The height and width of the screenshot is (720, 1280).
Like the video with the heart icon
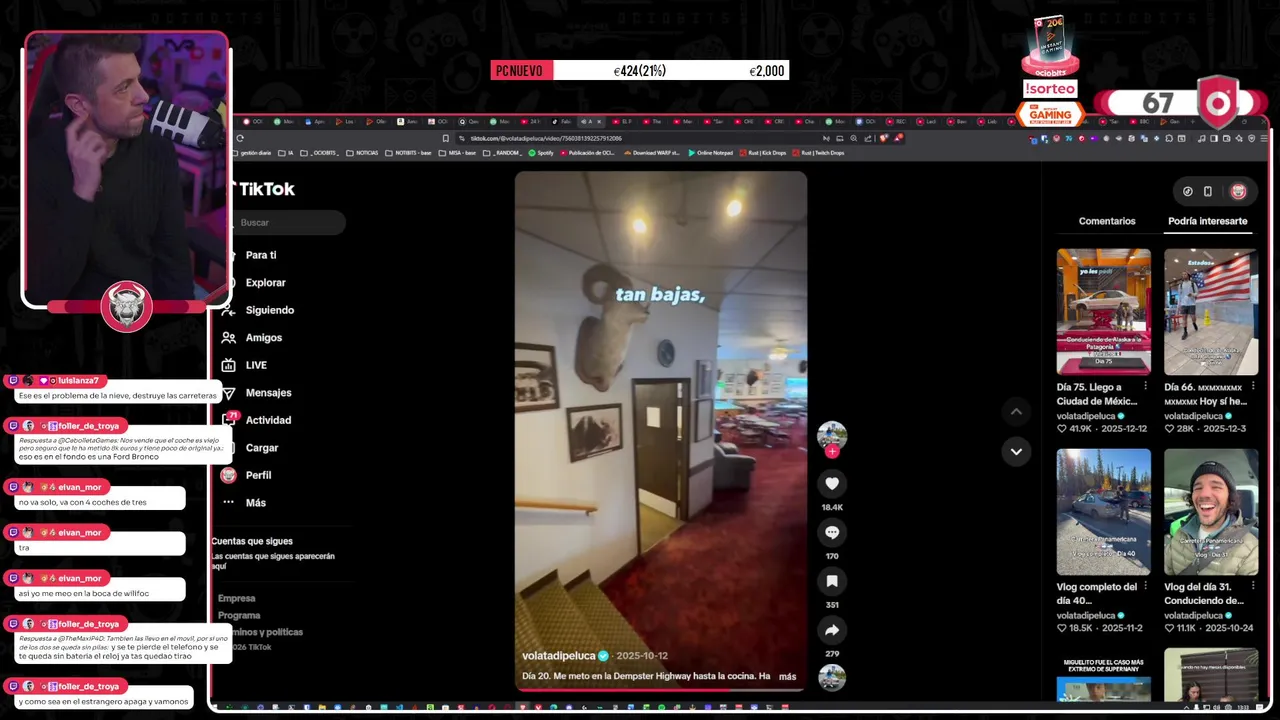(x=832, y=484)
